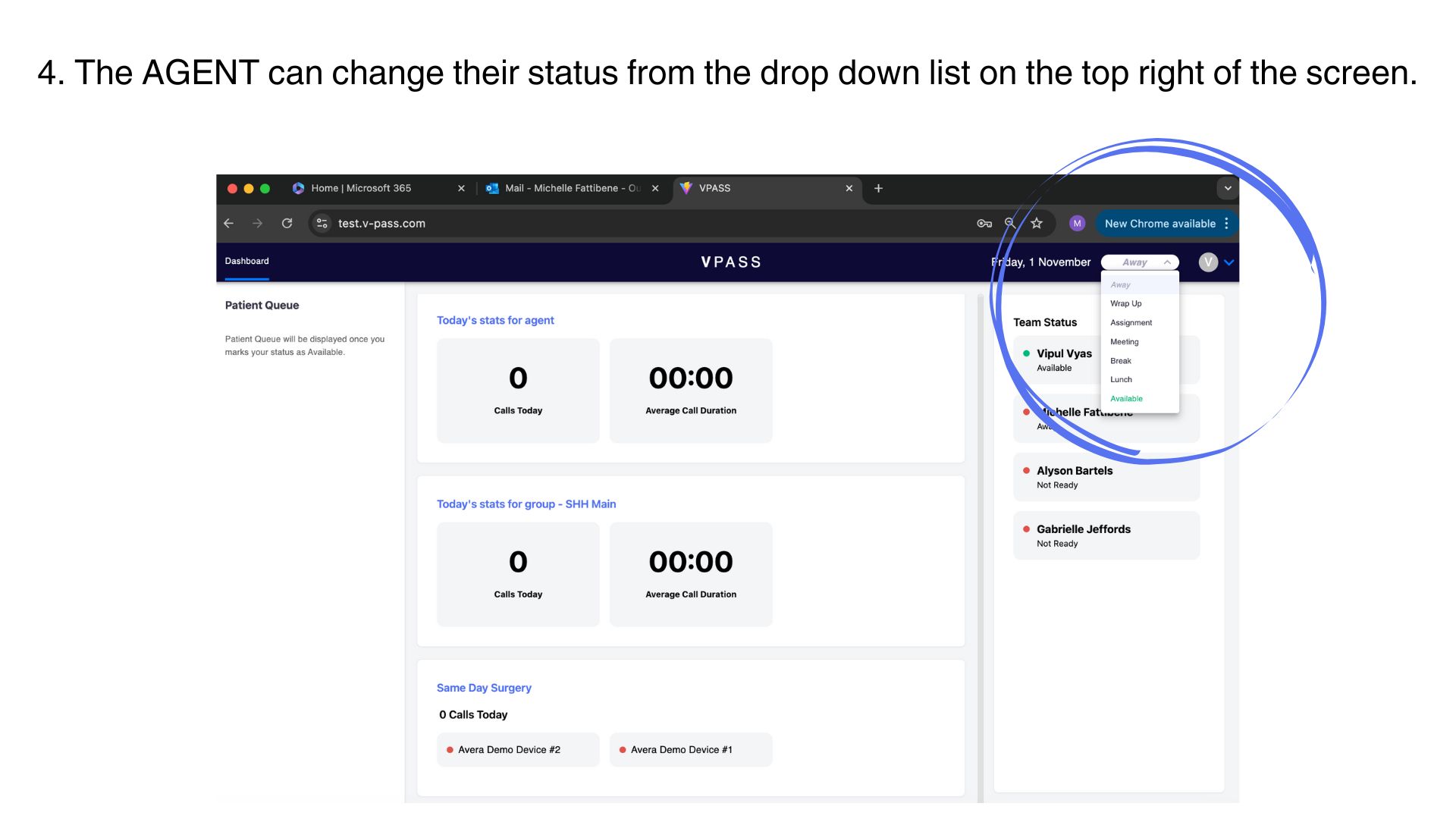
Task: Click group Average Call Duration card
Action: 691,574
